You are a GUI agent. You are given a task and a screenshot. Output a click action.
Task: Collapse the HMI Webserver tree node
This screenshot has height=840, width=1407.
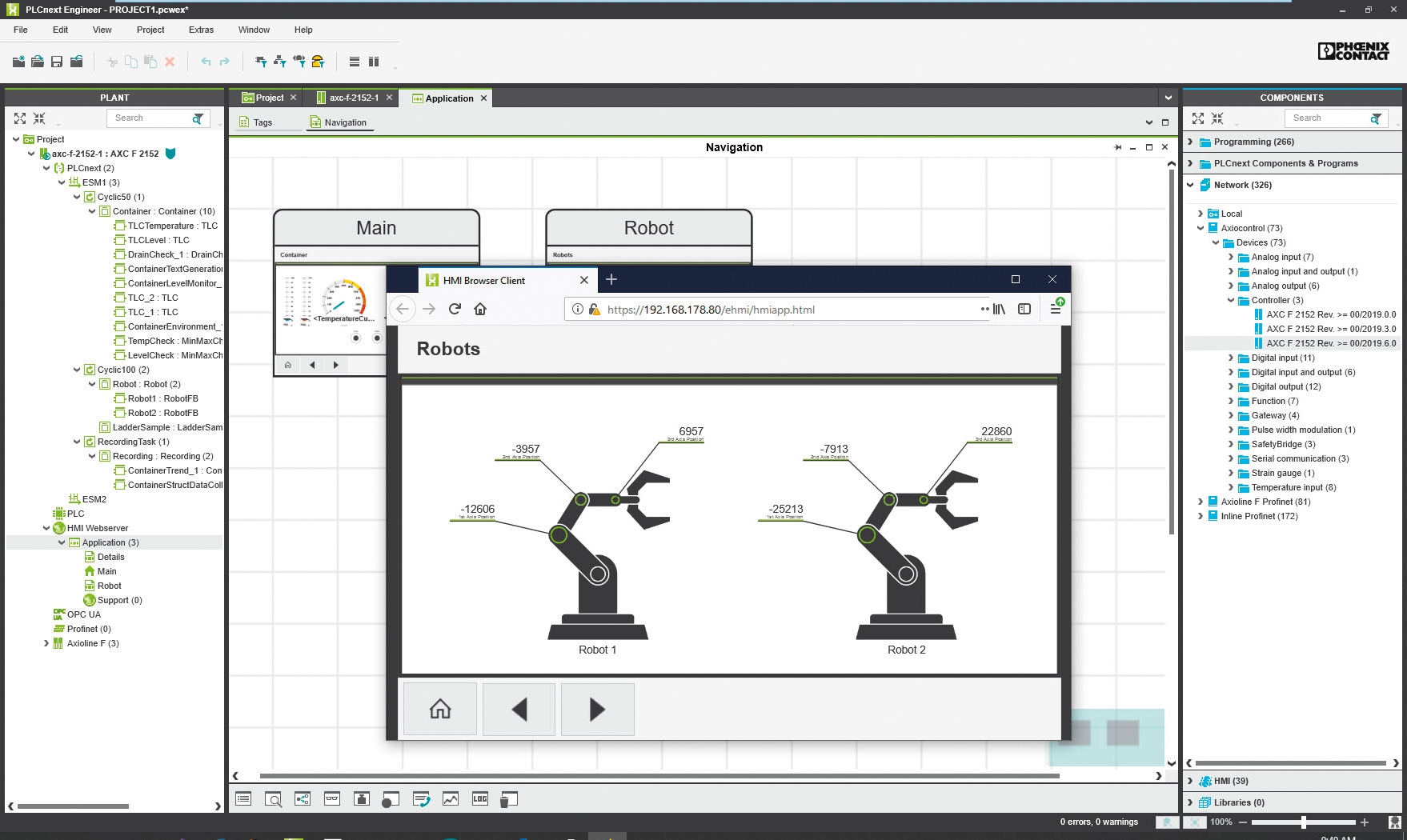(46, 528)
